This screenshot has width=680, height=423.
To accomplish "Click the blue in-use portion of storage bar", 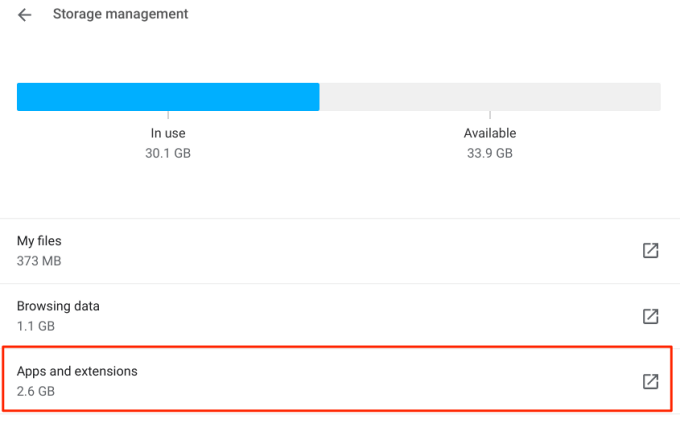I will 168,97.
